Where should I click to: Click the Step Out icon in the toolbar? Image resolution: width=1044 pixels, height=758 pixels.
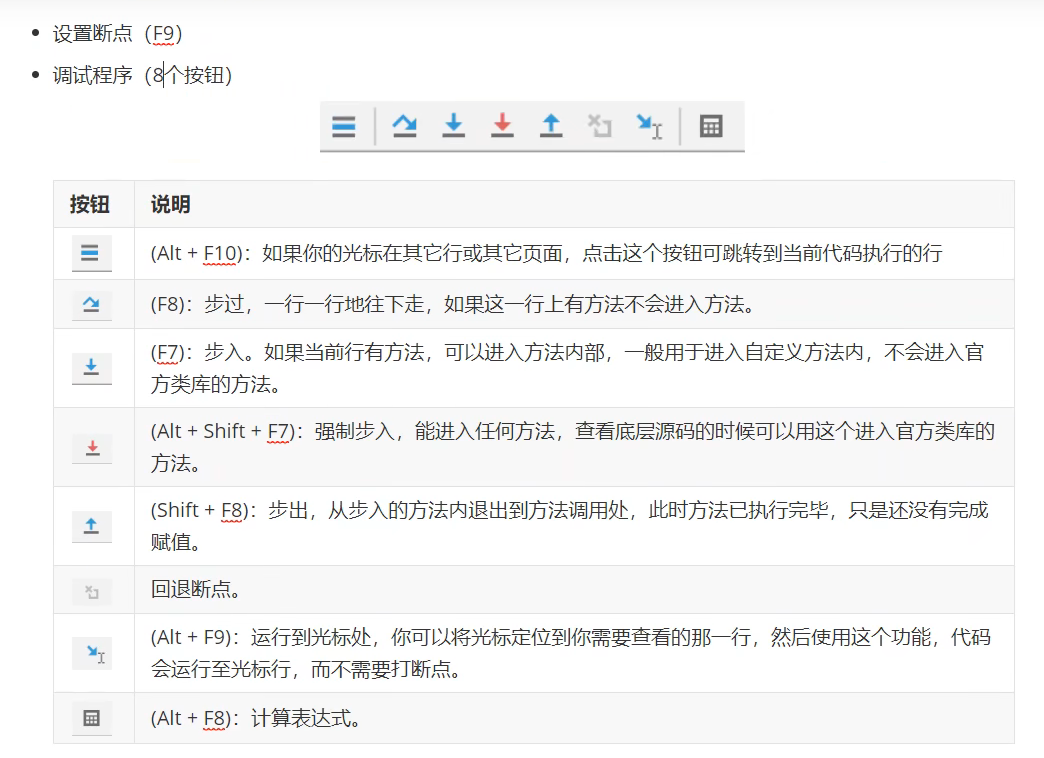(550, 126)
